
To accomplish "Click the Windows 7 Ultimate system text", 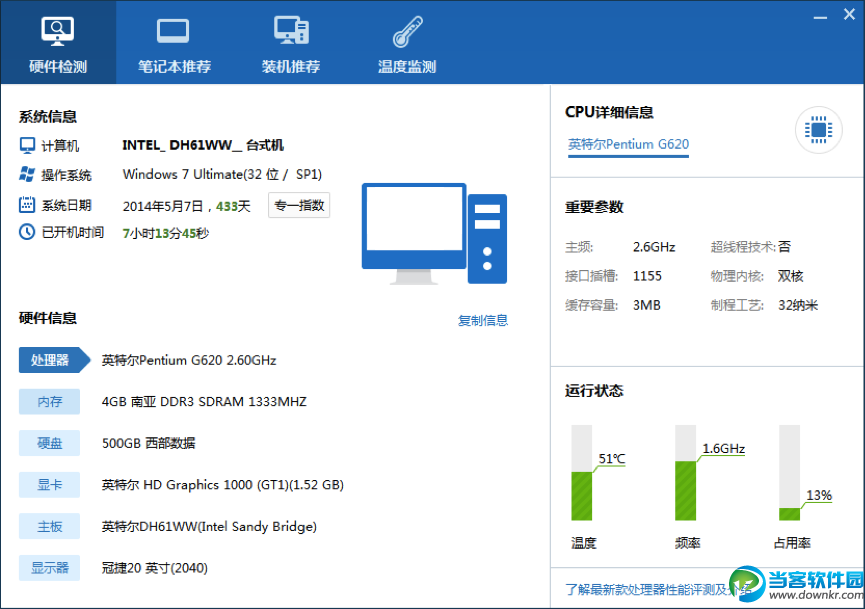I will click(x=222, y=174).
